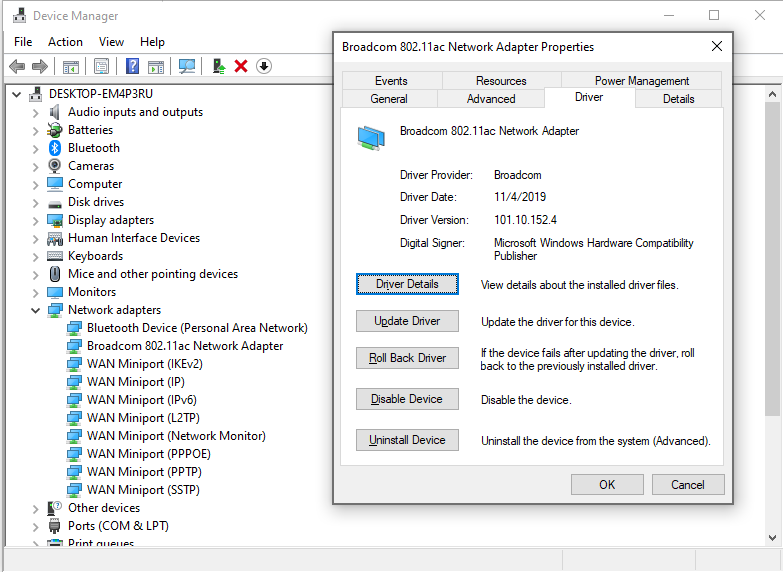Click the Monitors category icon
The height and width of the screenshot is (572, 783).
[x=54, y=292]
